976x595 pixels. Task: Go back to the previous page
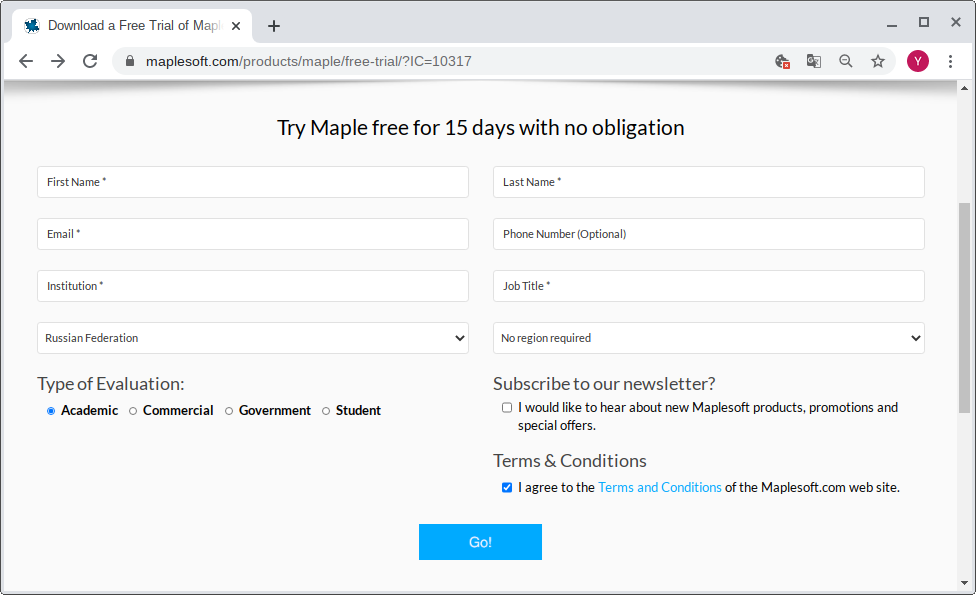click(26, 61)
